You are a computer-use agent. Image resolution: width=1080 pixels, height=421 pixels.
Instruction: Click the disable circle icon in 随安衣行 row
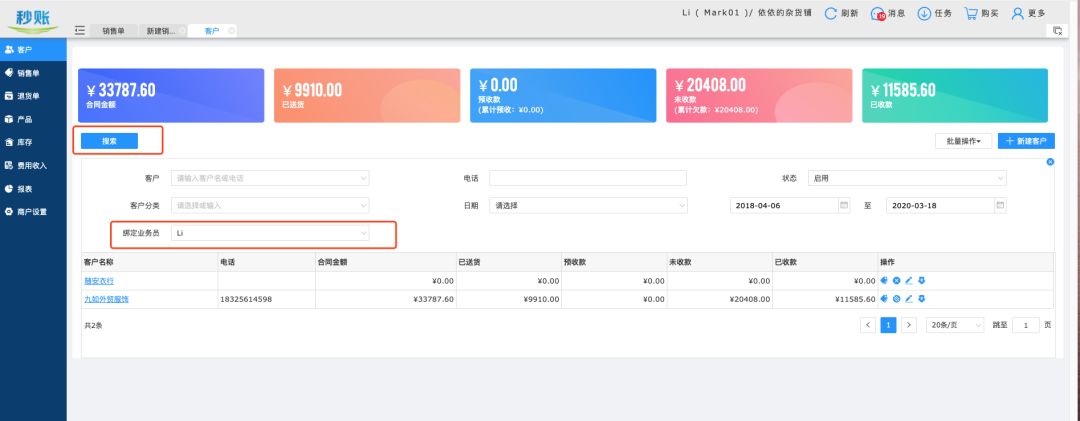click(x=897, y=280)
